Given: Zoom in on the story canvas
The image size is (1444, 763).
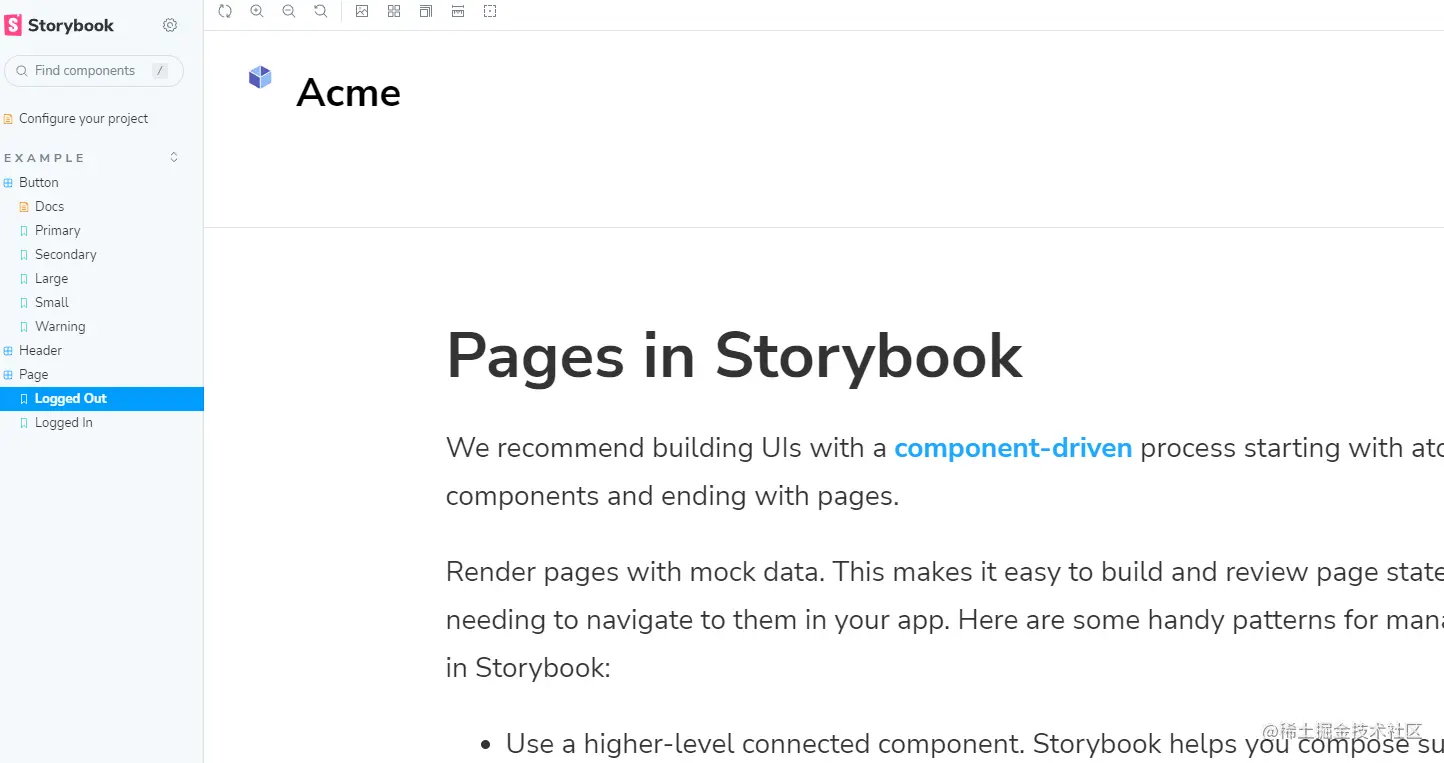Looking at the screenshot, I should pyautogui.click(x=257, y=11).
